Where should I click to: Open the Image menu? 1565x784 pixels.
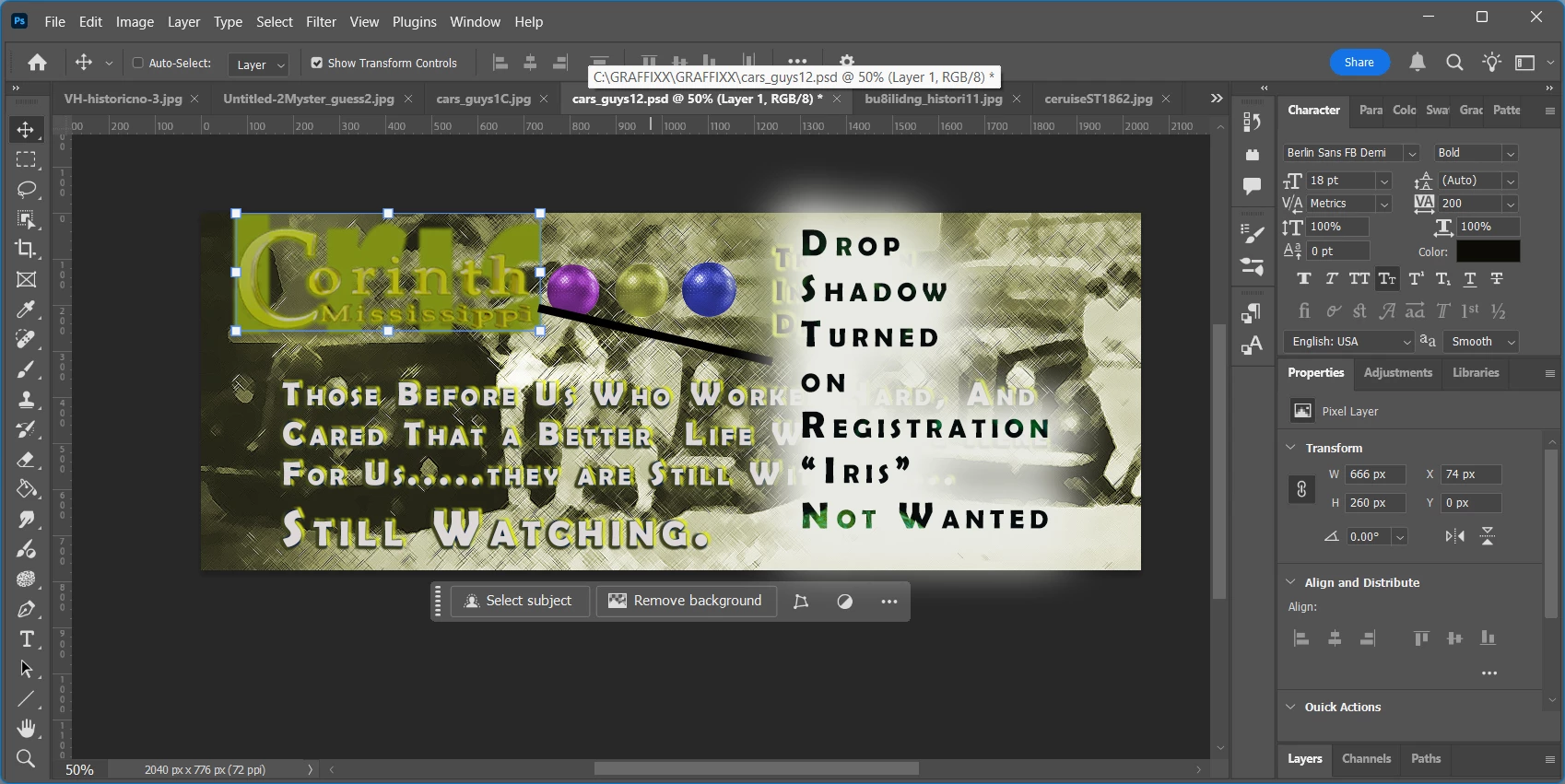[135, 21]
